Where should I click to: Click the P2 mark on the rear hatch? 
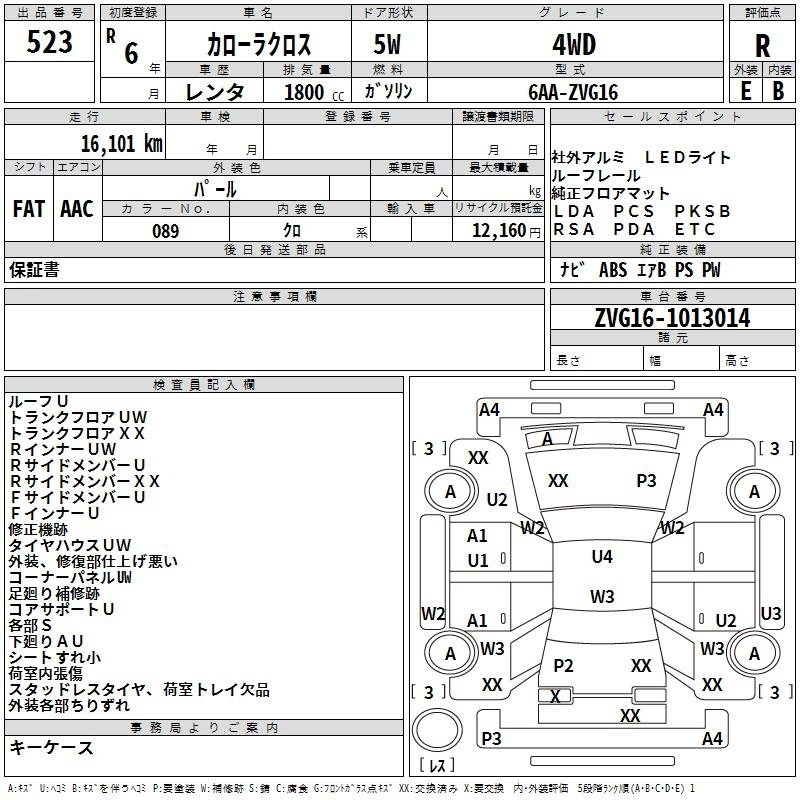click(x=563, y=666)
